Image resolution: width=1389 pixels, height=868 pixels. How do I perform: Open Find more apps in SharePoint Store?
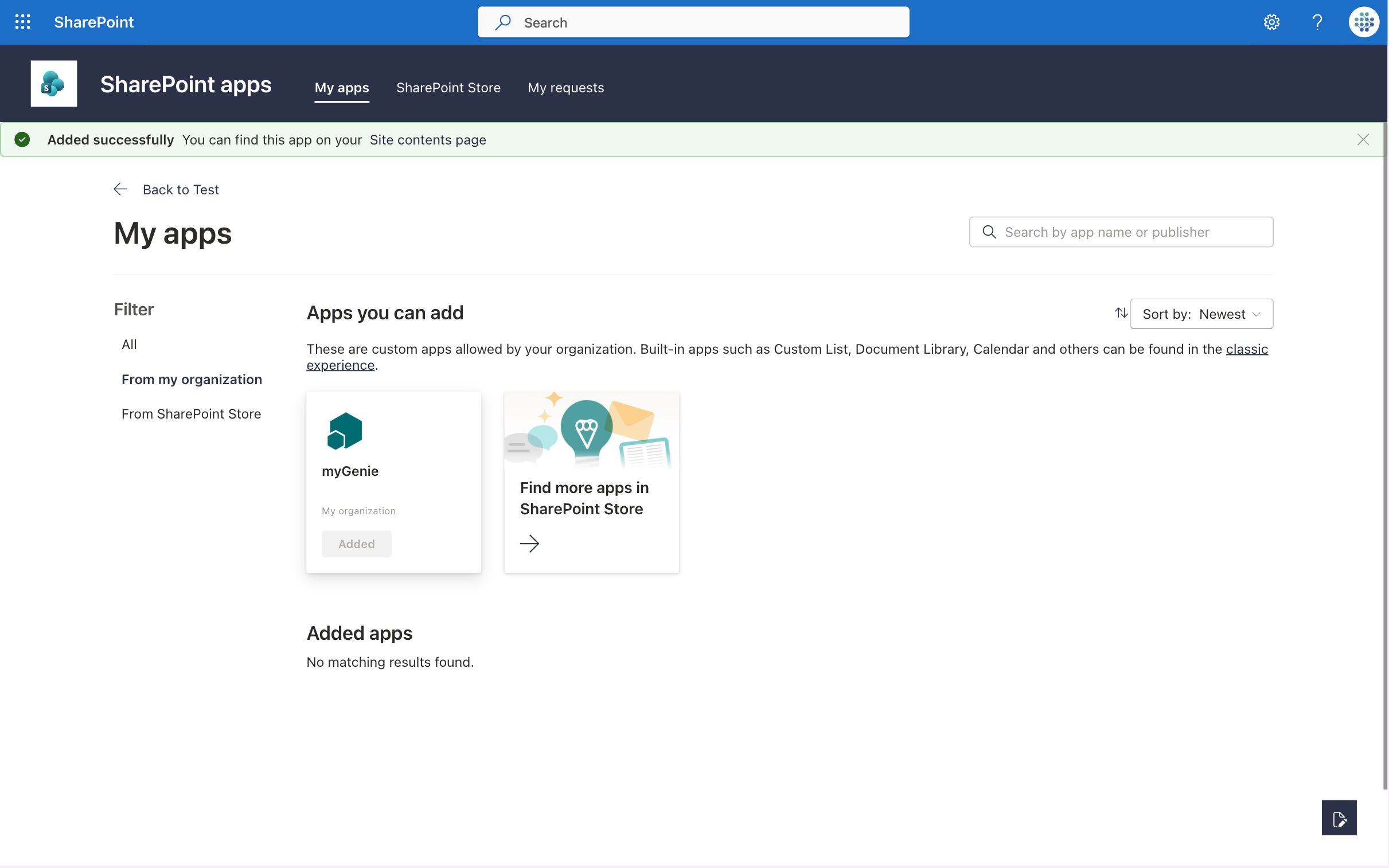click(x=584, y=498)
